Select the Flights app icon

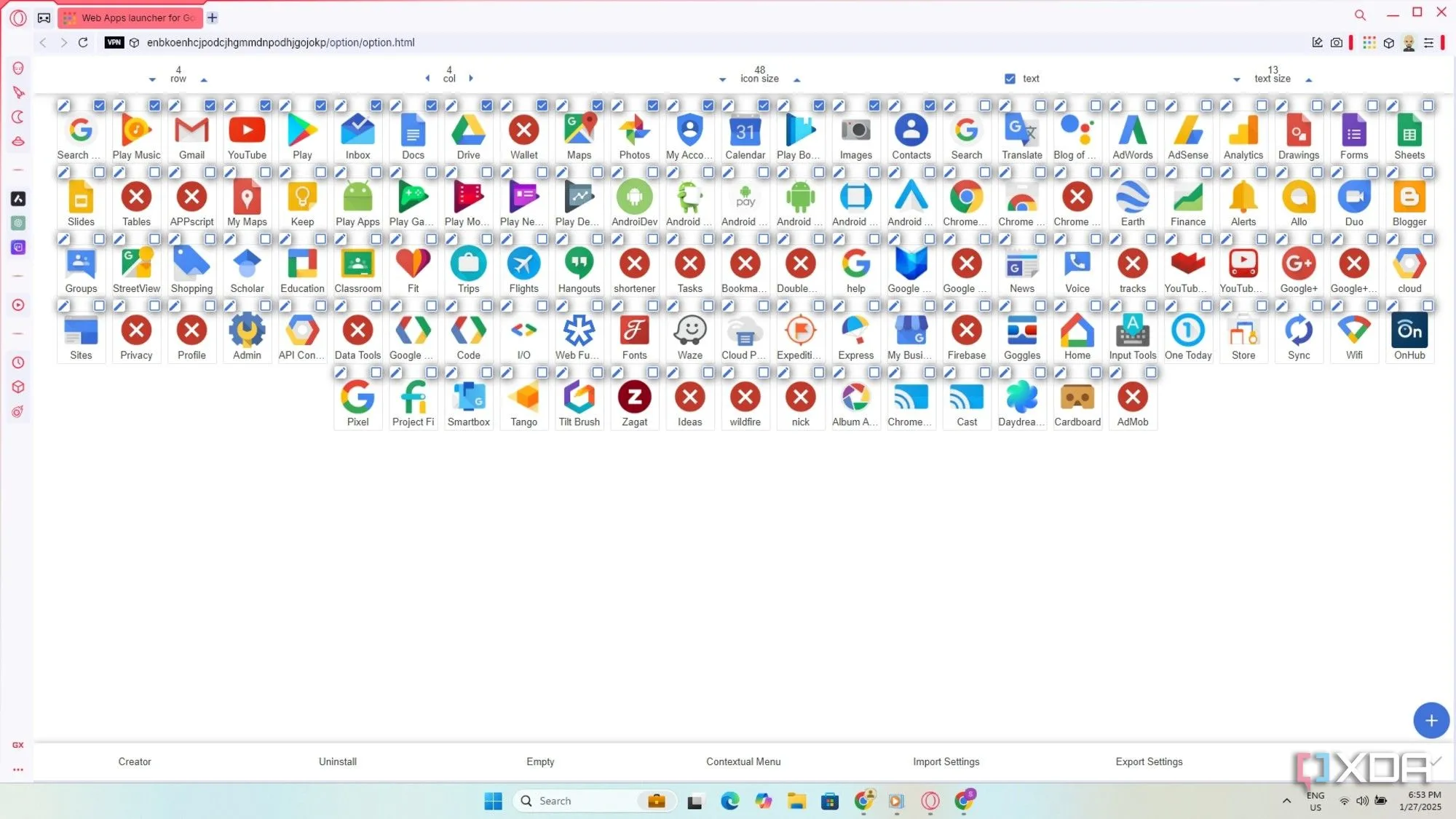tap(523, 264)
